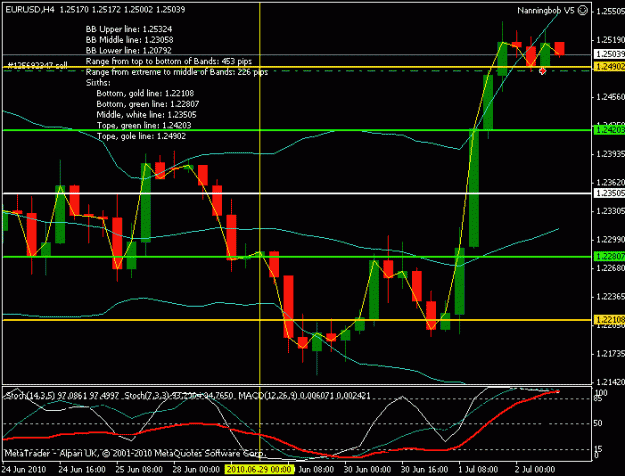Image resolution: width=625 pixels, height=476 pixels.
Task: Click the green price tag 1.22807
Action: [609, 256]
